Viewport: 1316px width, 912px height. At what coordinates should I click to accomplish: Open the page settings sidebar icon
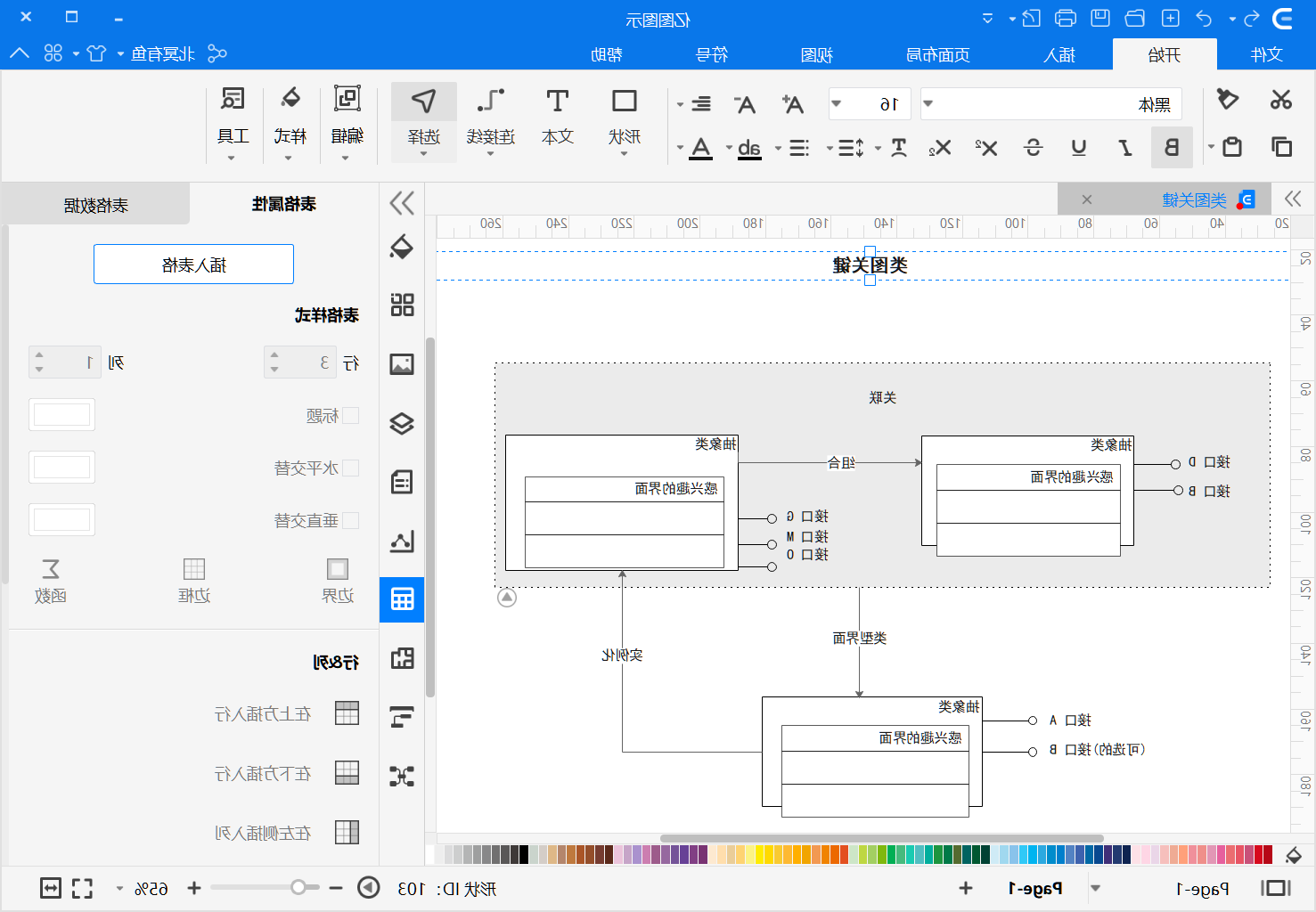coord(402,482)
